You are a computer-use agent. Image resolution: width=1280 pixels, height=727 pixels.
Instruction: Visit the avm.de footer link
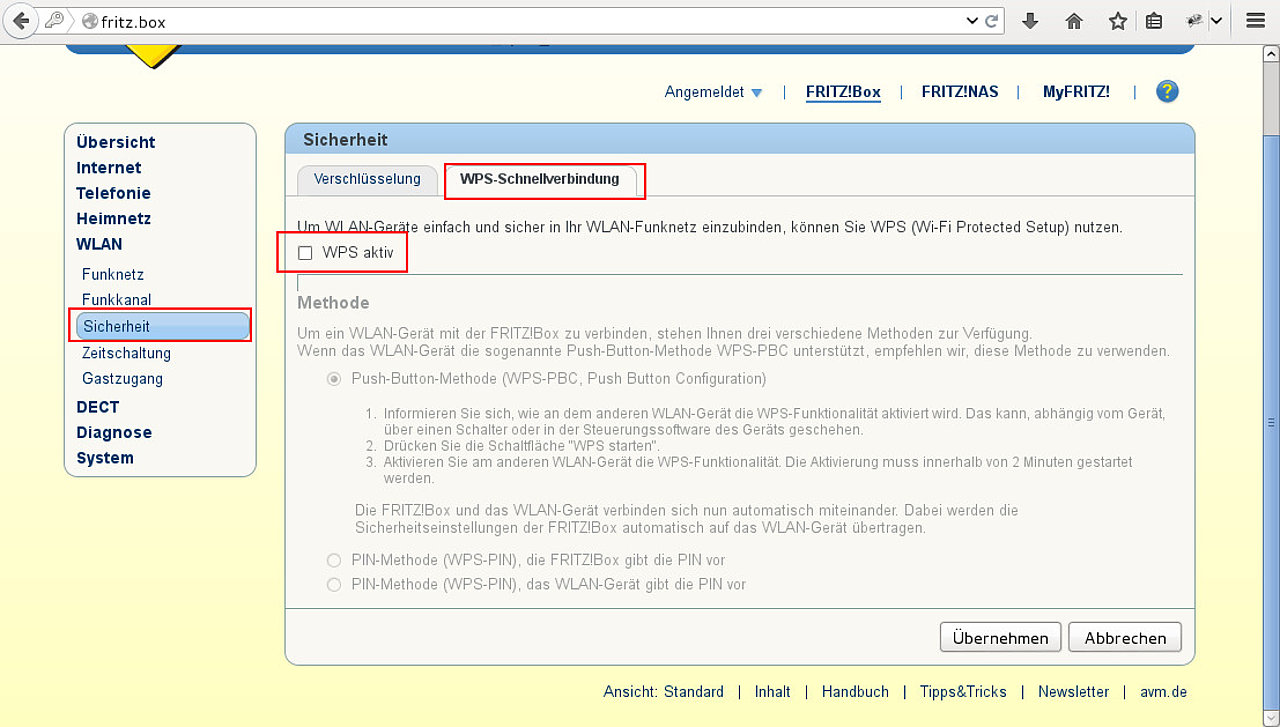1164,692
